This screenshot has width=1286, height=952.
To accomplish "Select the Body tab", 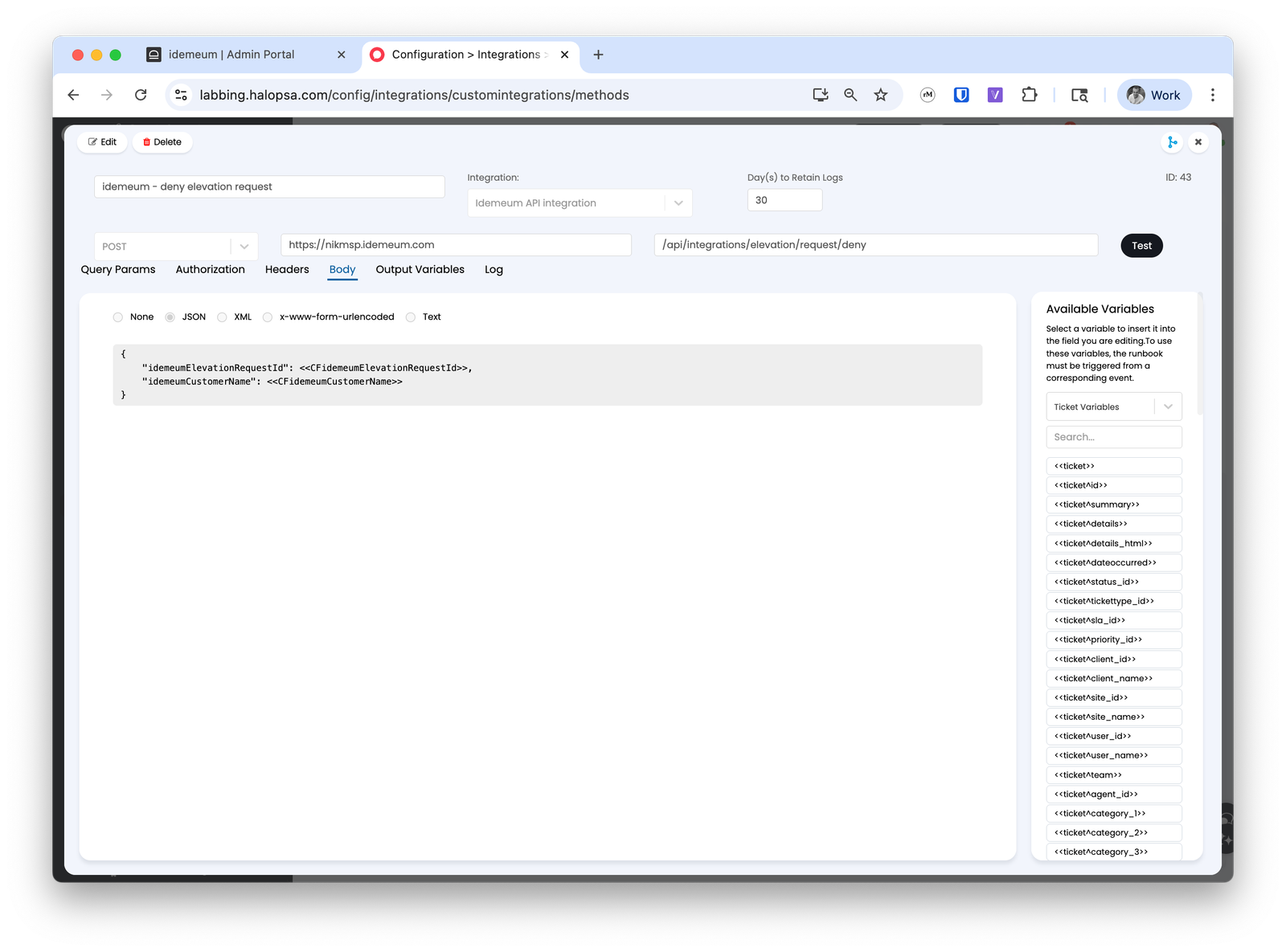I will coord(342,270).
